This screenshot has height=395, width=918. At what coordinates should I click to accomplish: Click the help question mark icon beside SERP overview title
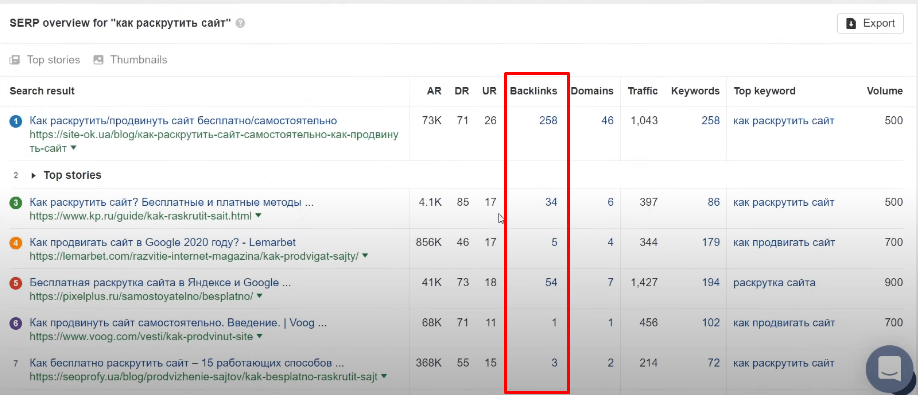pos(241,24)
